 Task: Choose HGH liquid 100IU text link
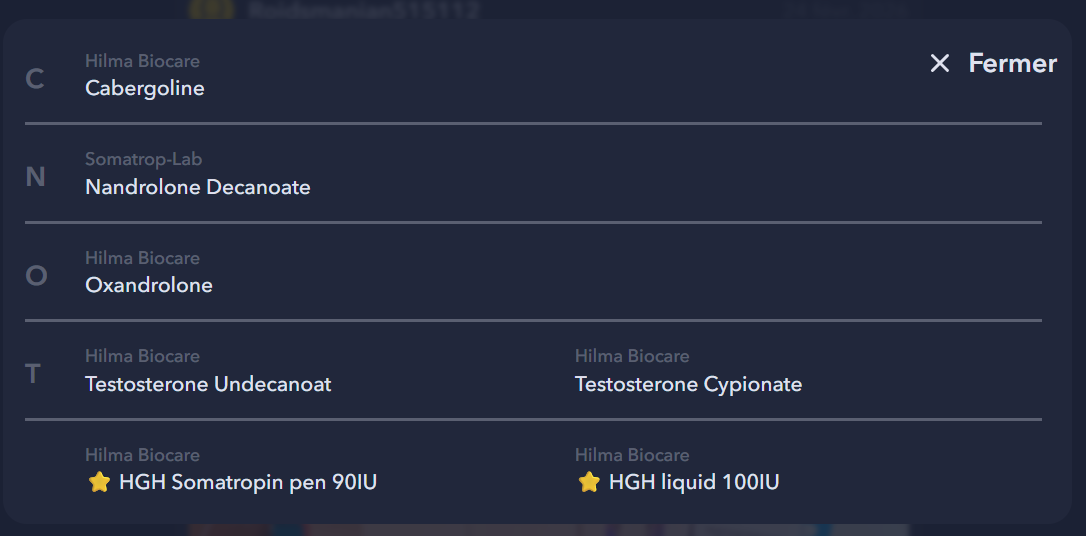[694, 483]
